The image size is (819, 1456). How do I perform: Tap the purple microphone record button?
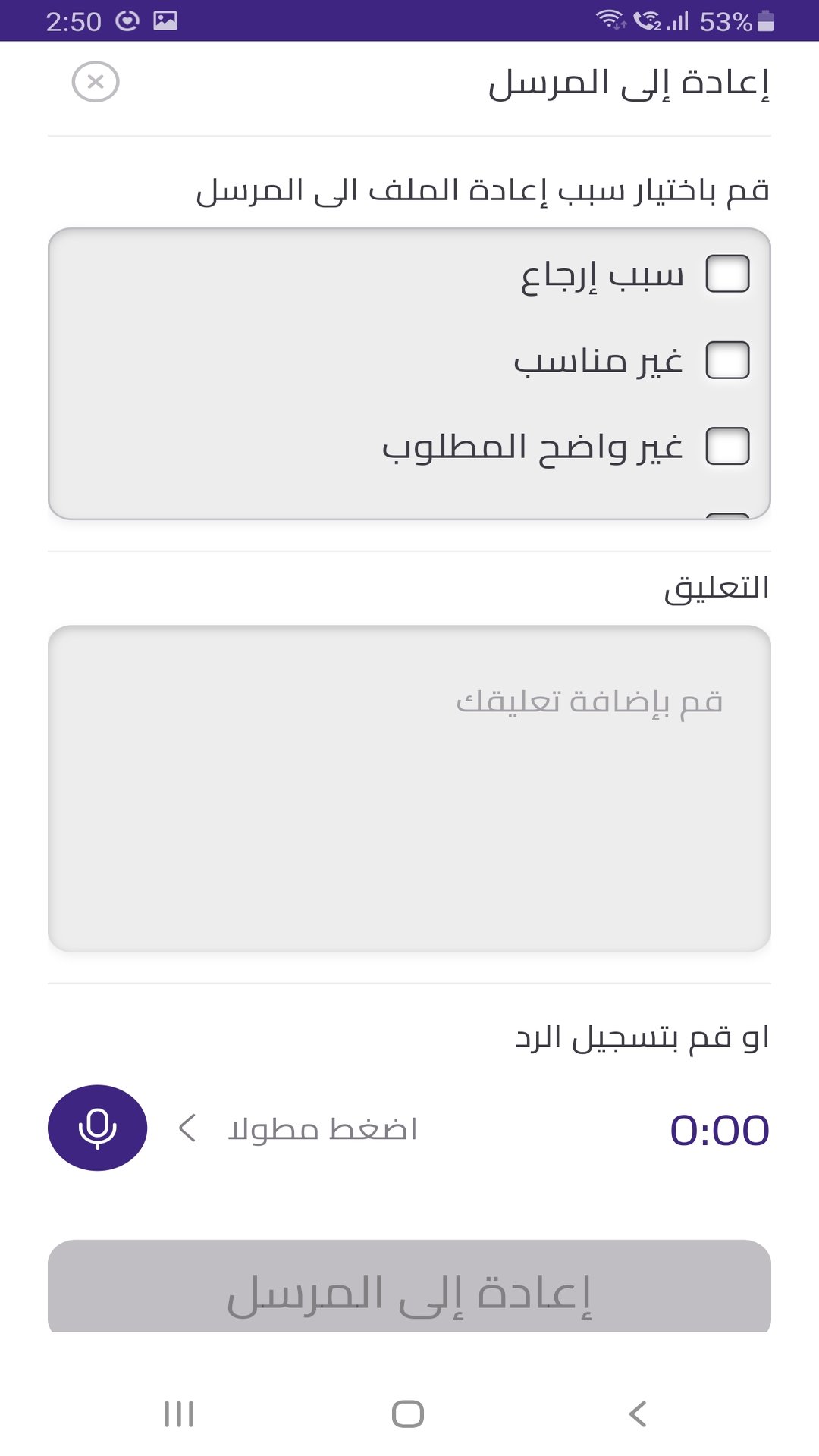tap(97, 1128)
